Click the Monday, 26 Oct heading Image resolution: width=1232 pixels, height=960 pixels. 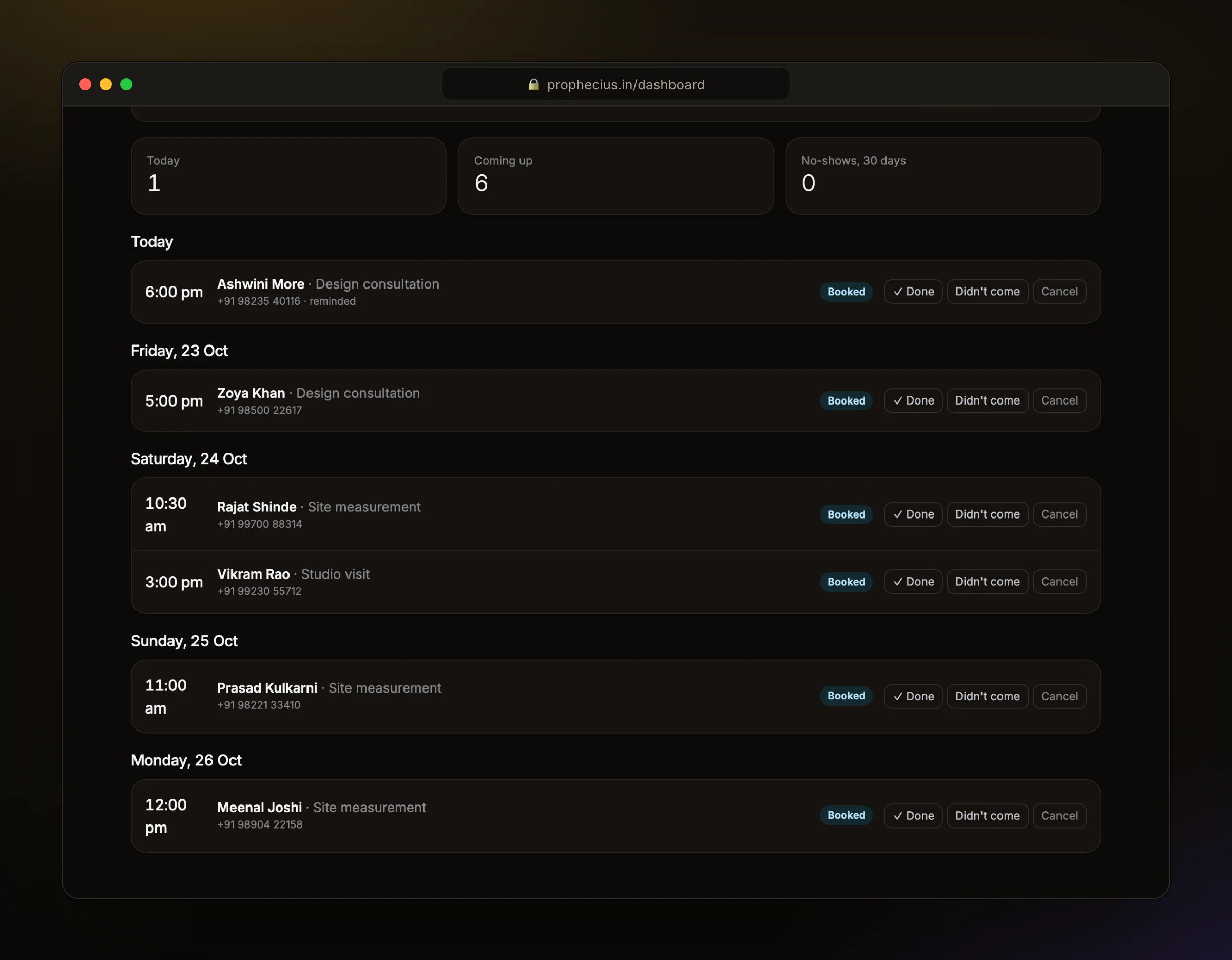tap(186, 760)
